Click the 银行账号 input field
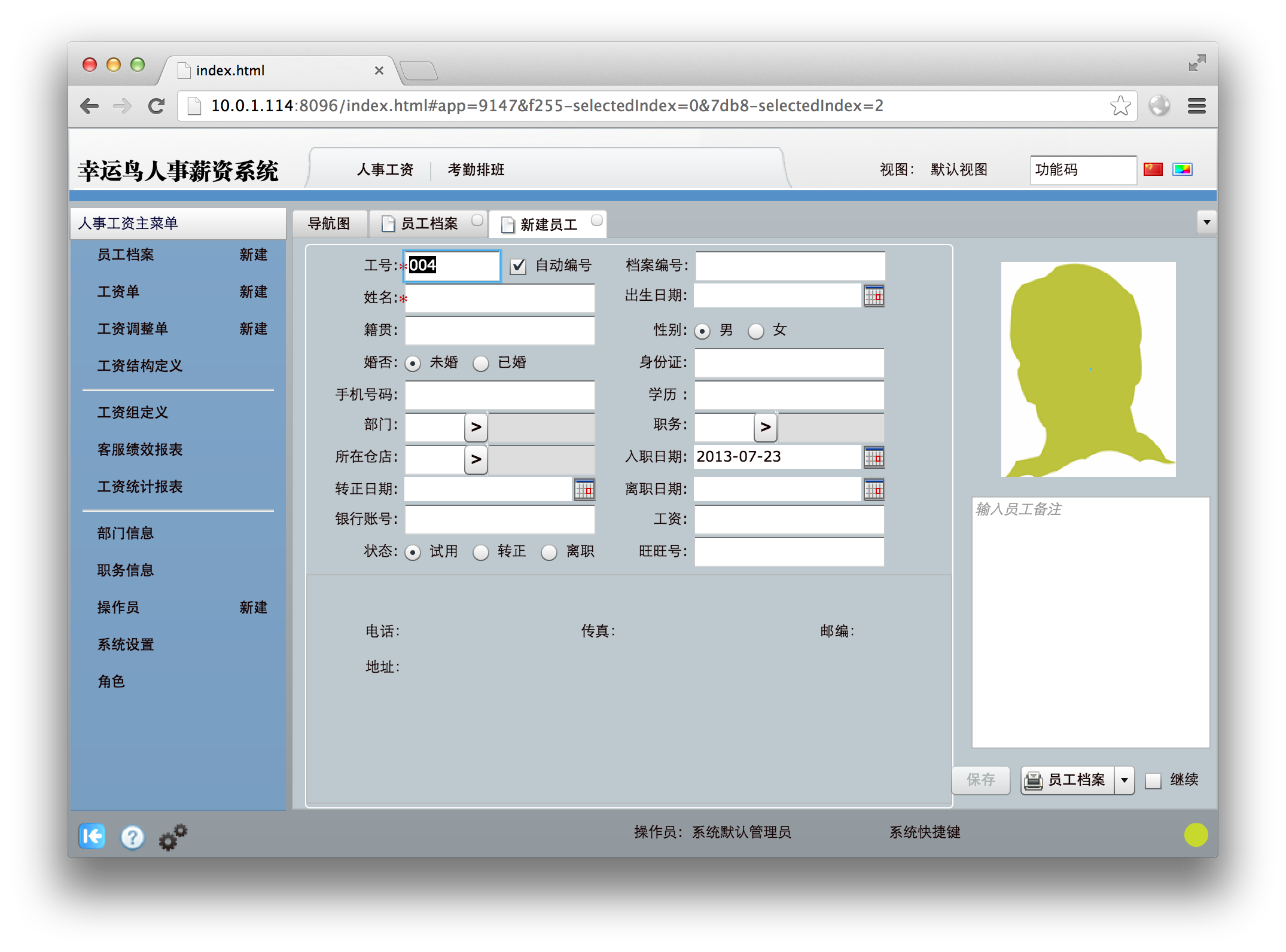The height and width of the screenshot is (952, 1286). pos(500,520)
